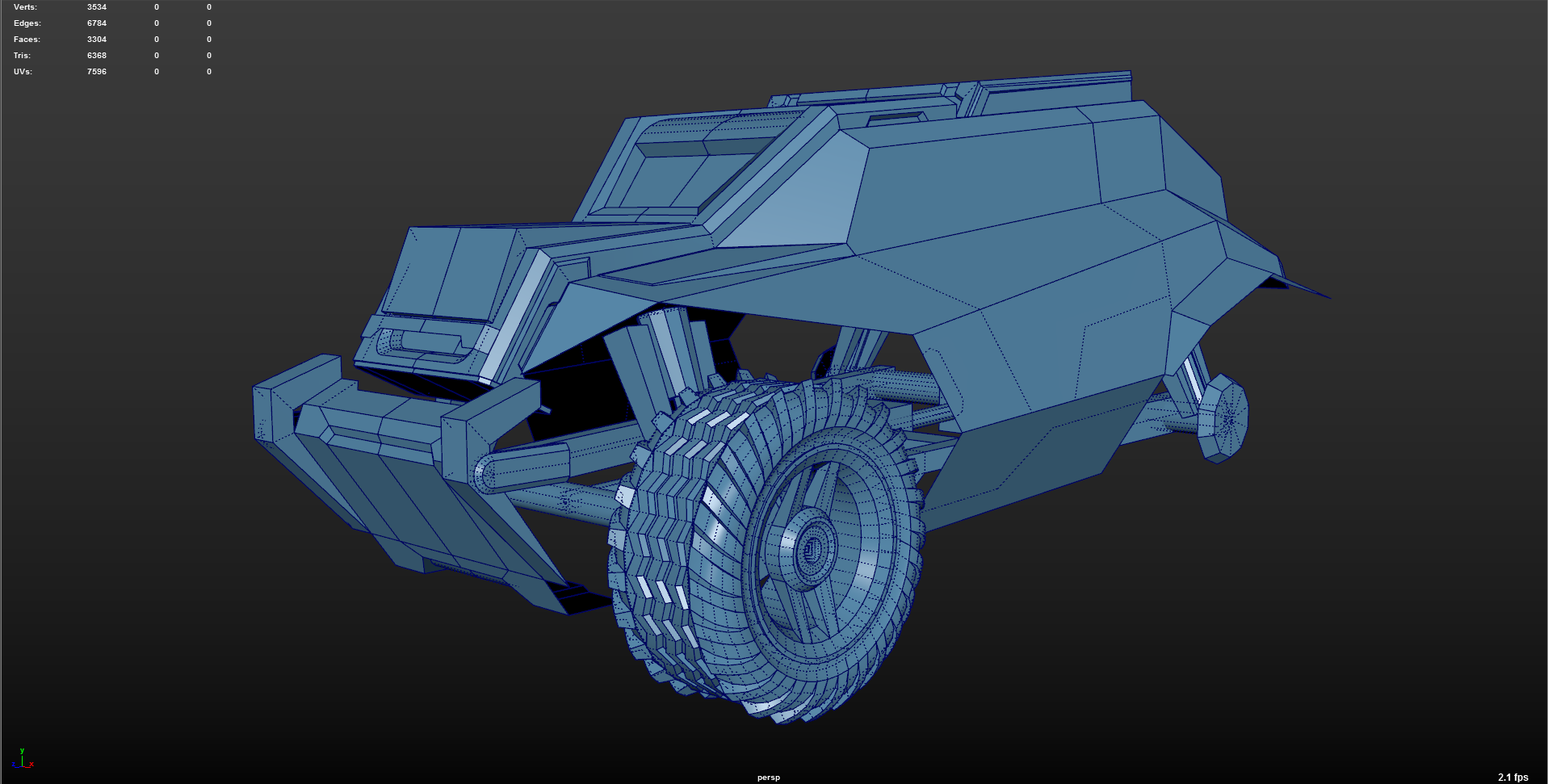Click the UVs label in the heads-up display
Viewport: 1548px width, 784px height.
[23, 72]
